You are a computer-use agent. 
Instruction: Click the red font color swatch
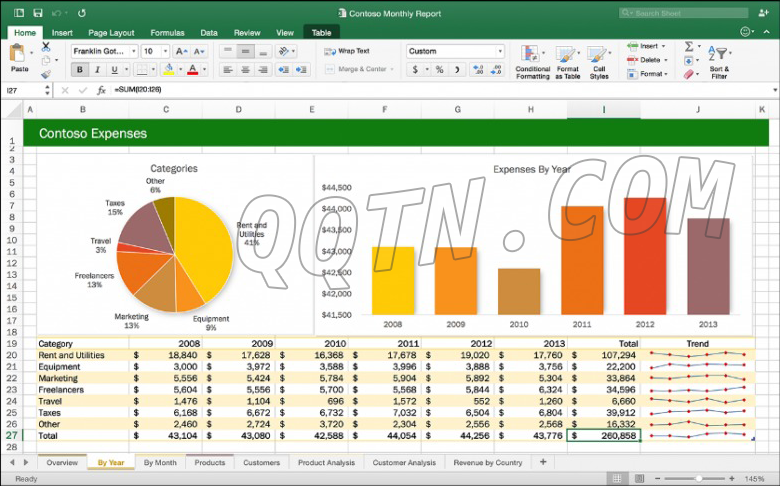tap(192, 70)
